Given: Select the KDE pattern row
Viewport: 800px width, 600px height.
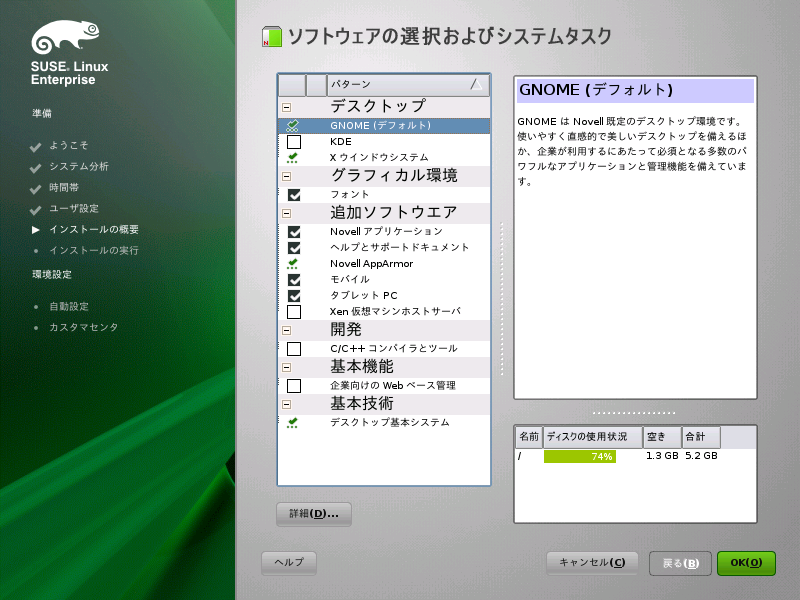Looking at the screenshot, I should pyautogui.click(x=384, y=142).
